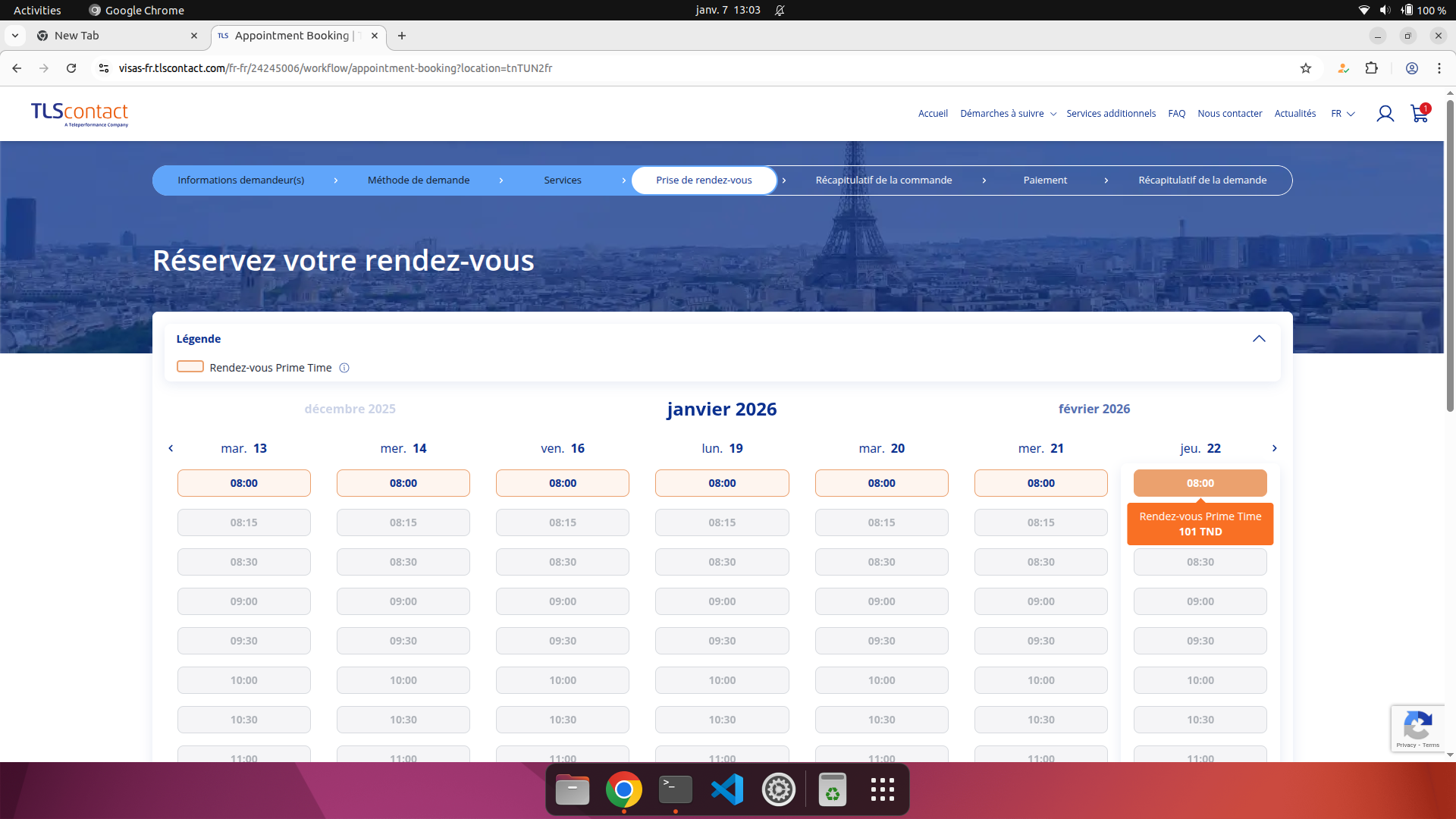Open the Actualités link
This screenshot has width=1456, height=819.
click(1294, 114)
